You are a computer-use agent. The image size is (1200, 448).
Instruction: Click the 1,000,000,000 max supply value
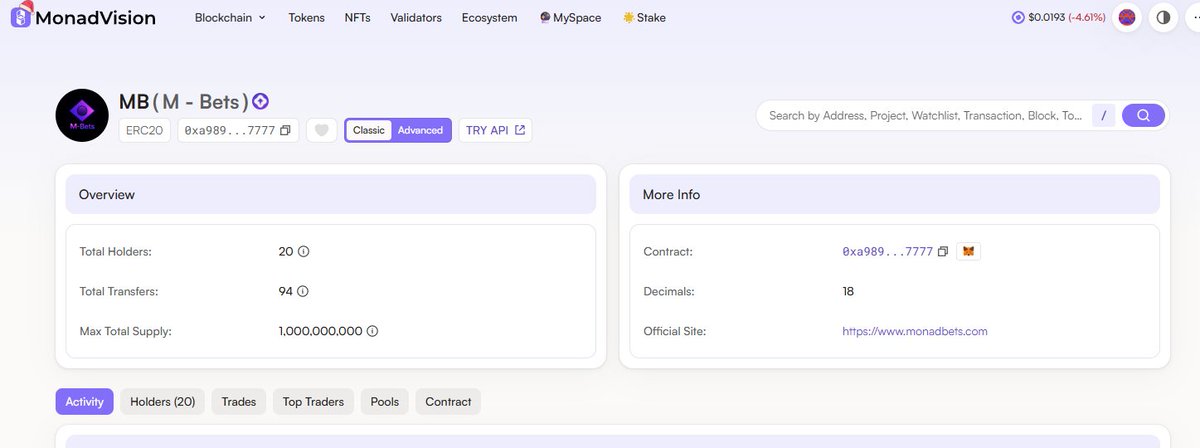click(x=320, y=331)
